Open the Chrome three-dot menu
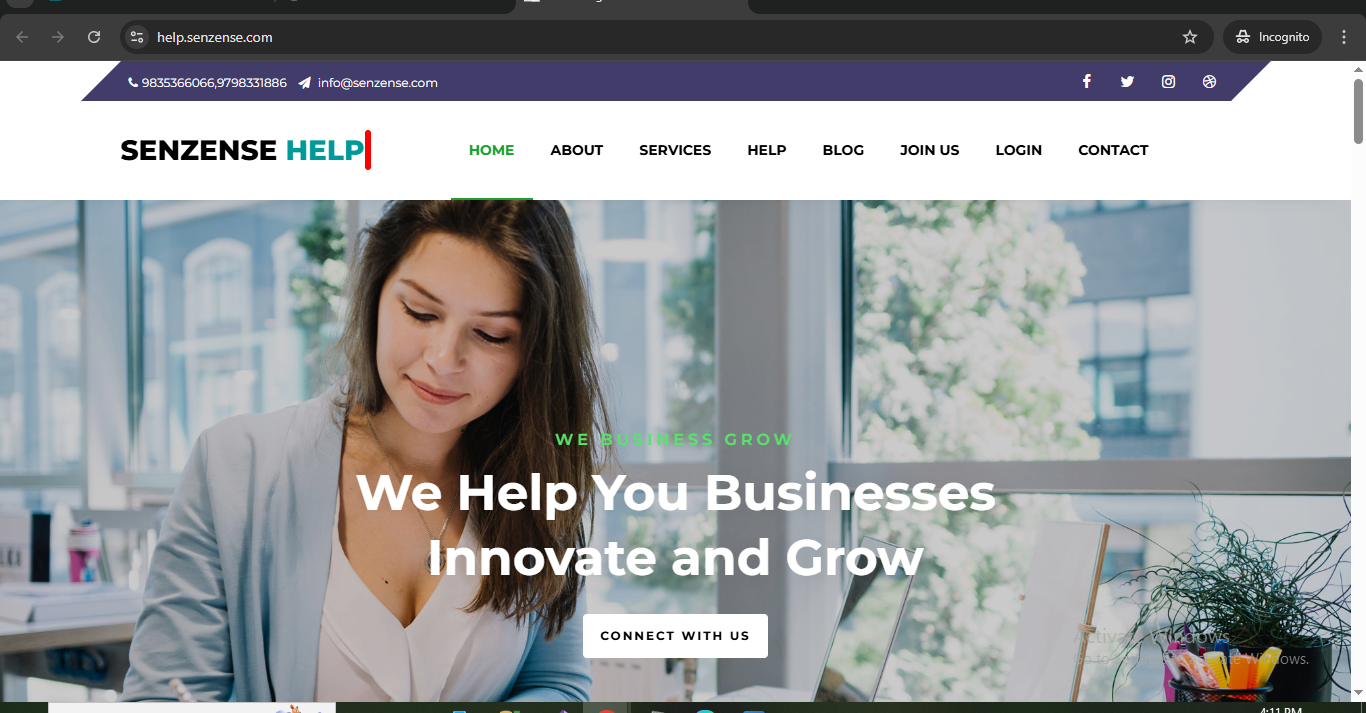The width and height of the screenshot is (1366, 713). coord(1344,37)
